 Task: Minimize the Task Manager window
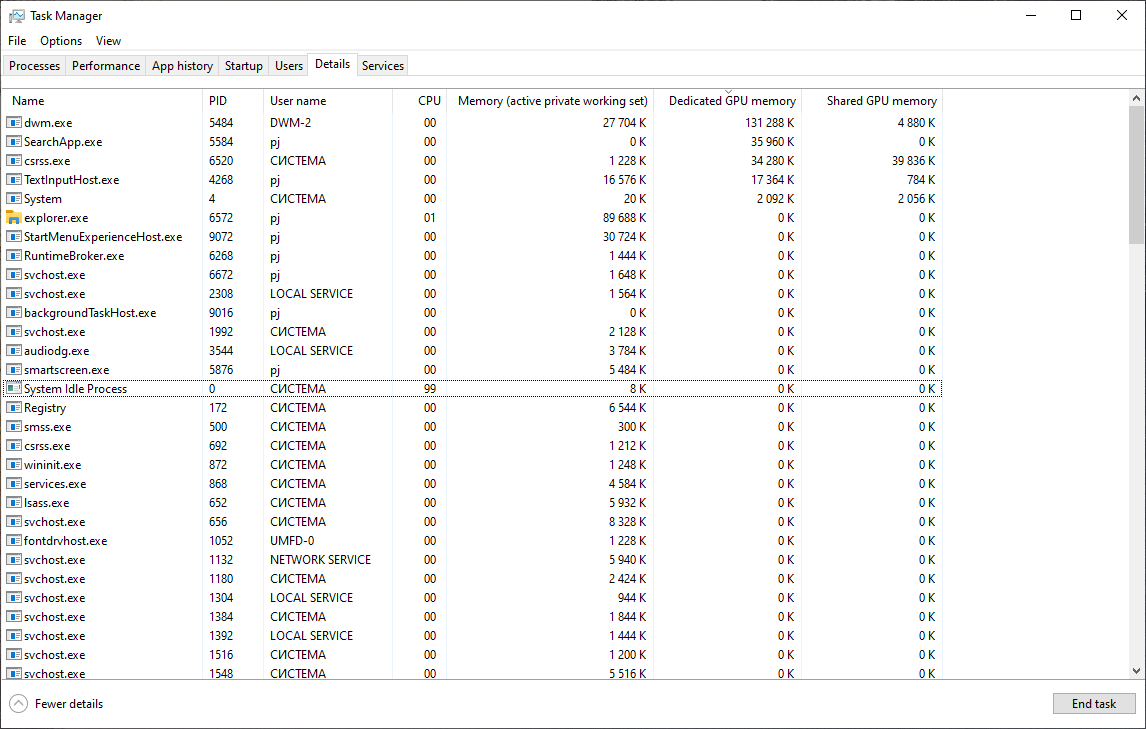(1031, 15)
